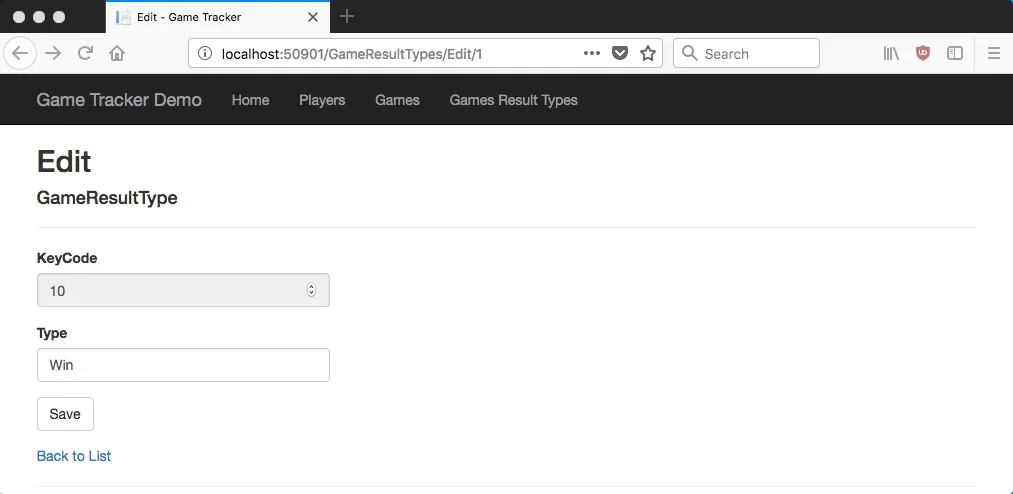Click the Edit page heading
Screen dimensions: 1013x494
tap(64, 161)
